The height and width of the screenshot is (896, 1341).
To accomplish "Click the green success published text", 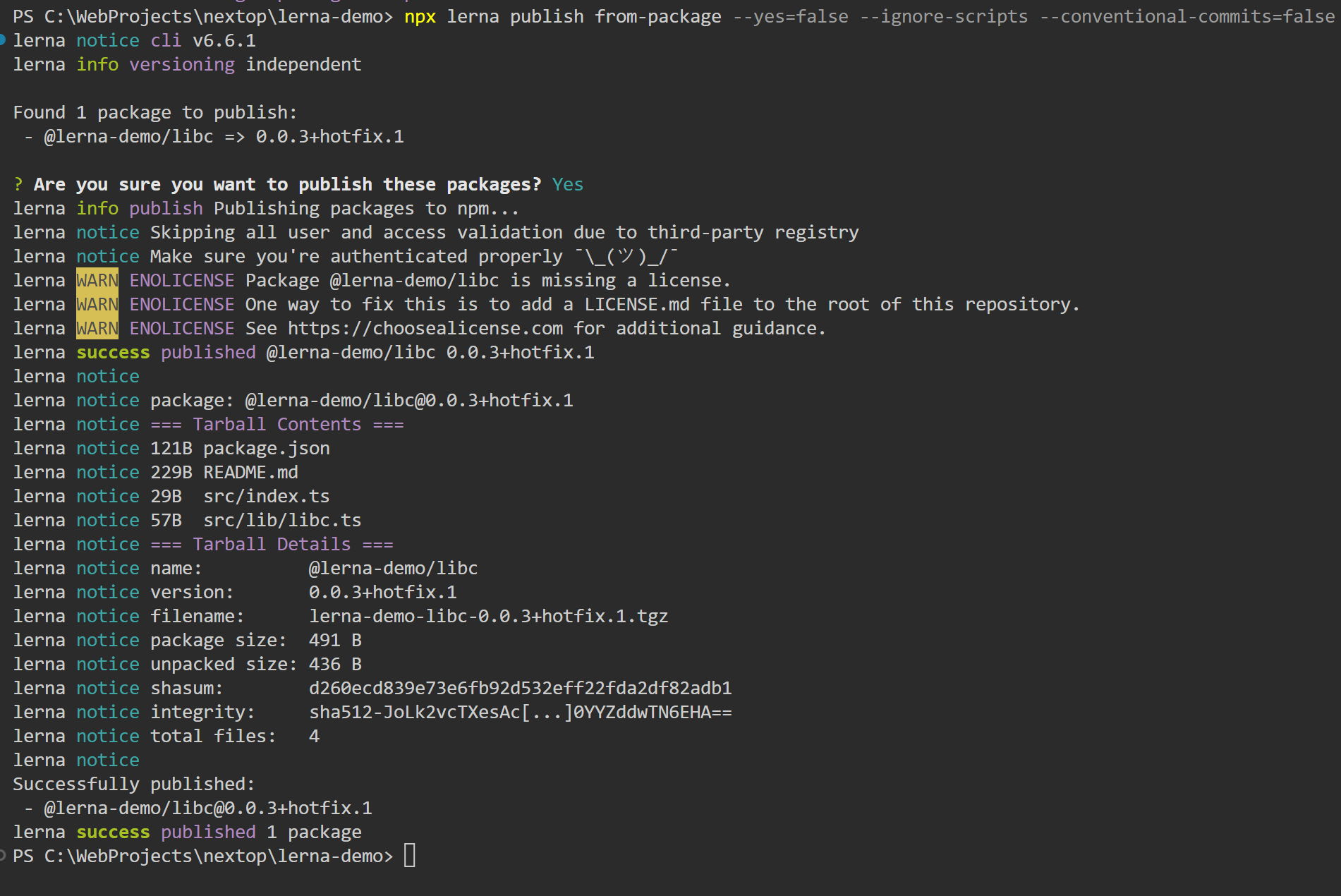I will (x=113, y=352).
